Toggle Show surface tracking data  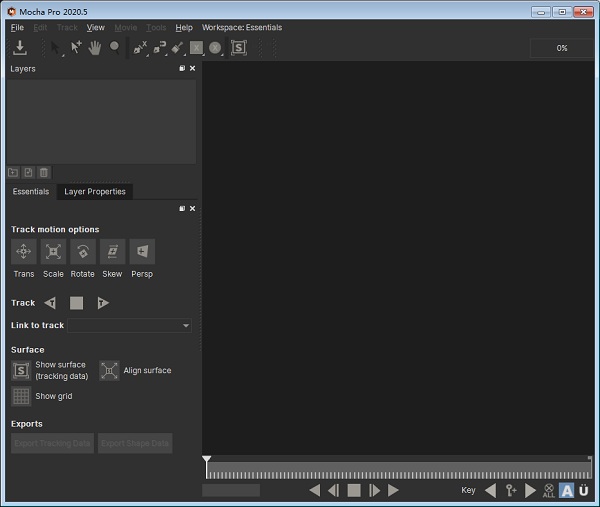[x=21, y=371]
